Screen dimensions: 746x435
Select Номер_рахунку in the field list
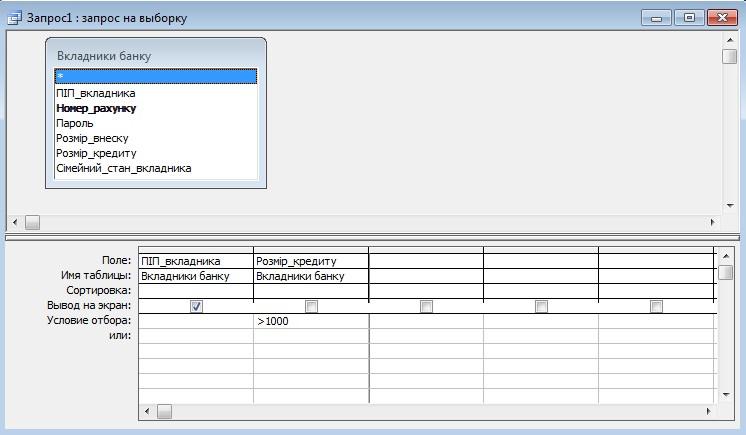[96, 108]
